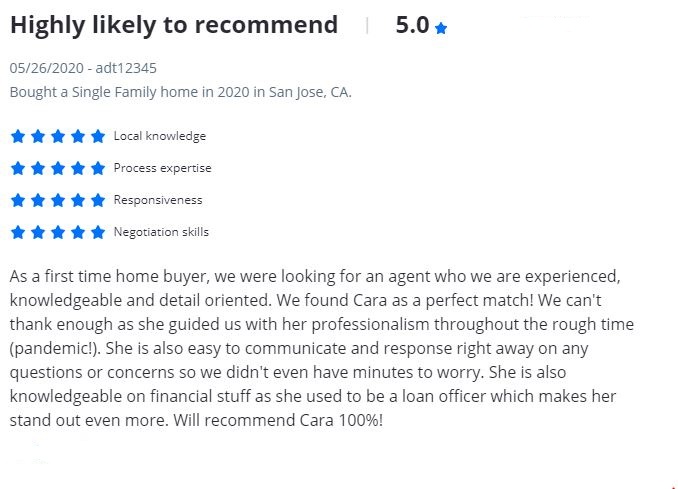
Task: Click the second star in Negotiation skills row
Action: [37, 232]
